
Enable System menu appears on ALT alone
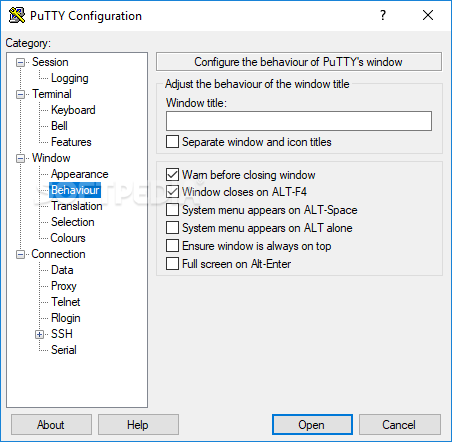pos(172,228)
